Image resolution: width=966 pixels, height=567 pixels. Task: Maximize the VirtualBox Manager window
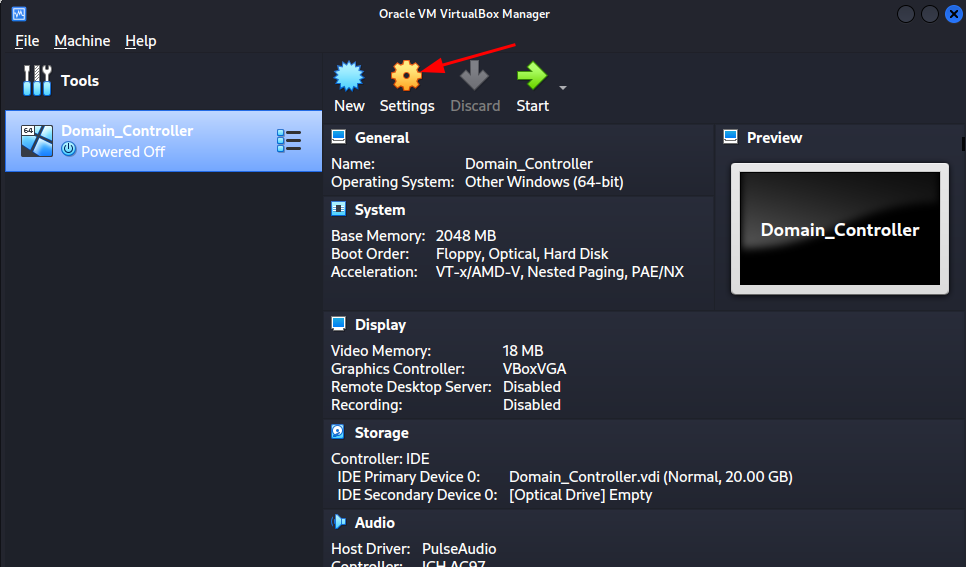[x=930, y=14]
